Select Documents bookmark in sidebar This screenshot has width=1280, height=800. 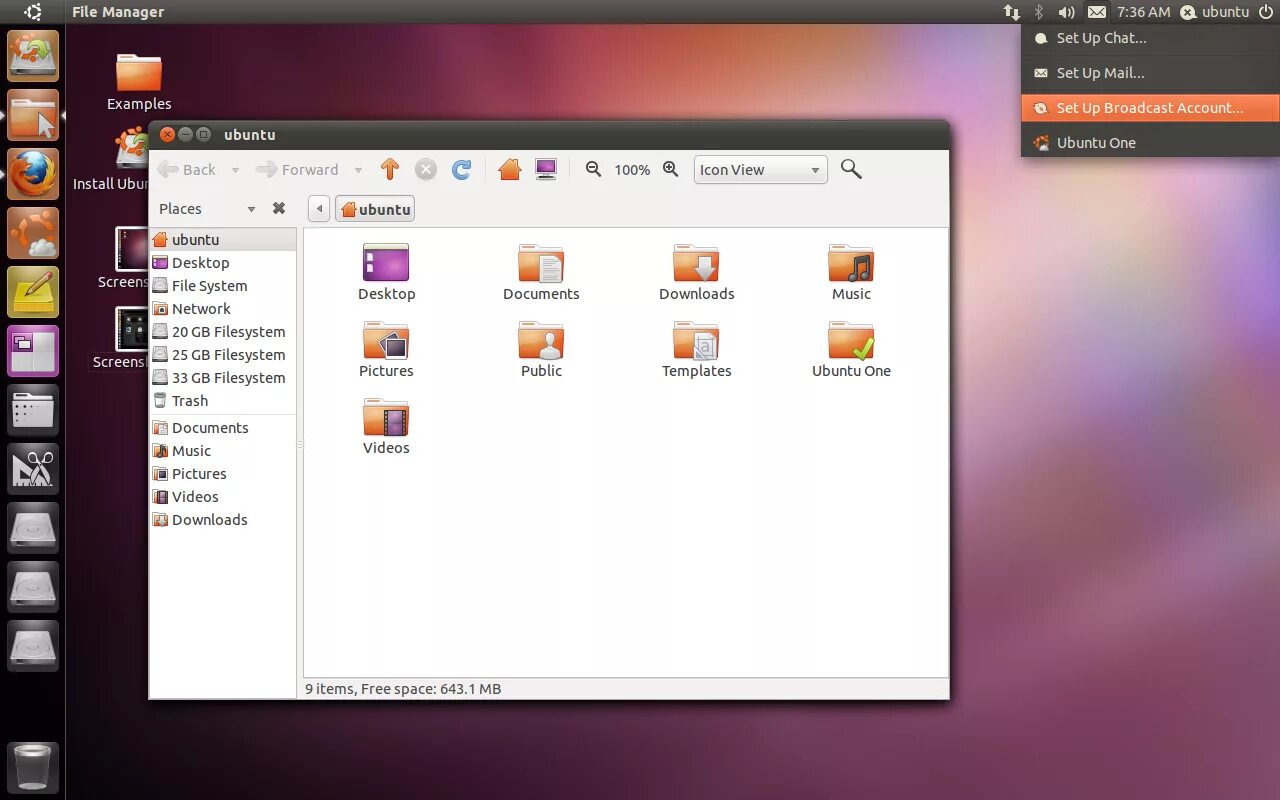[223, 428]
